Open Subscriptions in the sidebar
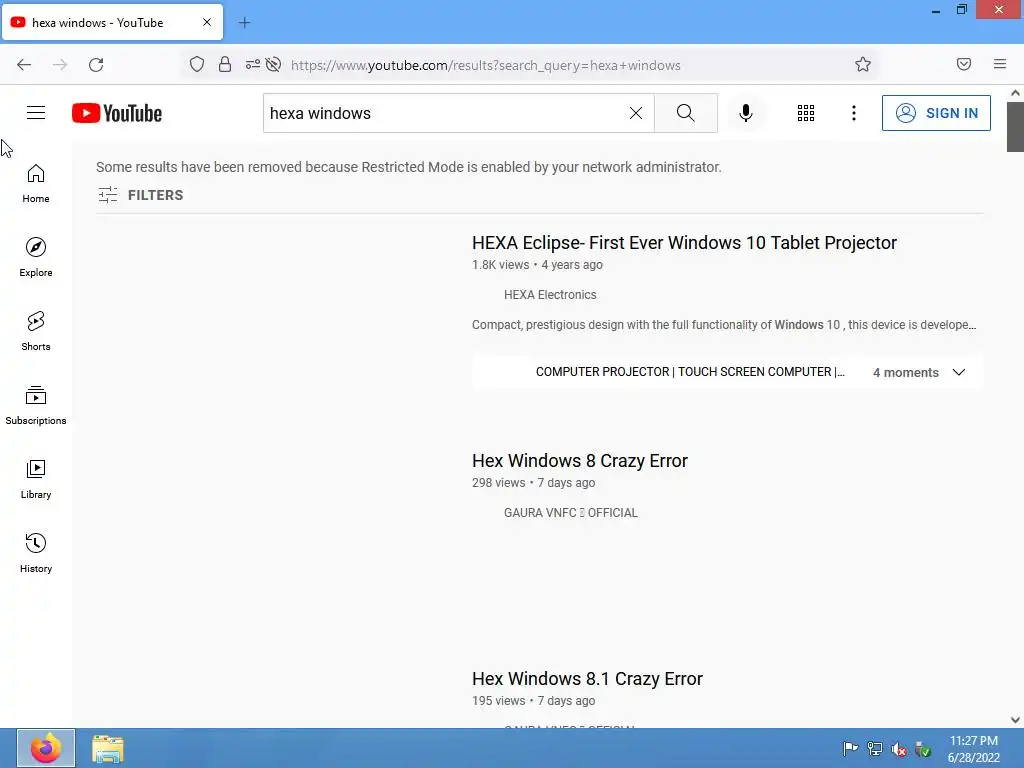 tap(36, 405)
